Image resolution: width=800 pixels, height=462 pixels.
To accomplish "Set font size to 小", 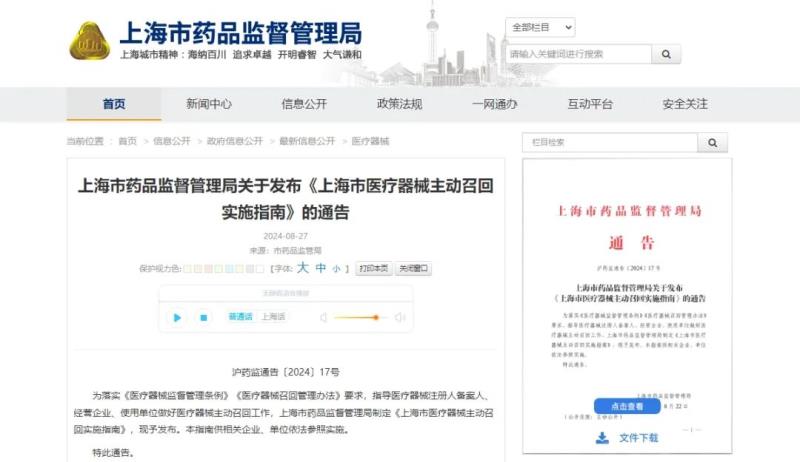I will 336,269.
